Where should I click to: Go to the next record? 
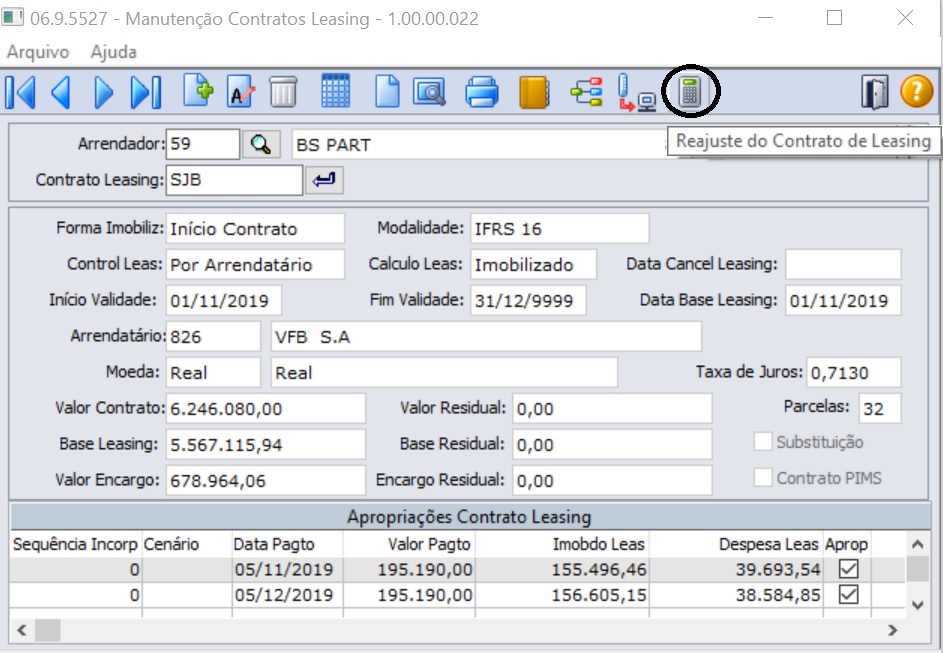pyautogui.click(x=103, y=92)
